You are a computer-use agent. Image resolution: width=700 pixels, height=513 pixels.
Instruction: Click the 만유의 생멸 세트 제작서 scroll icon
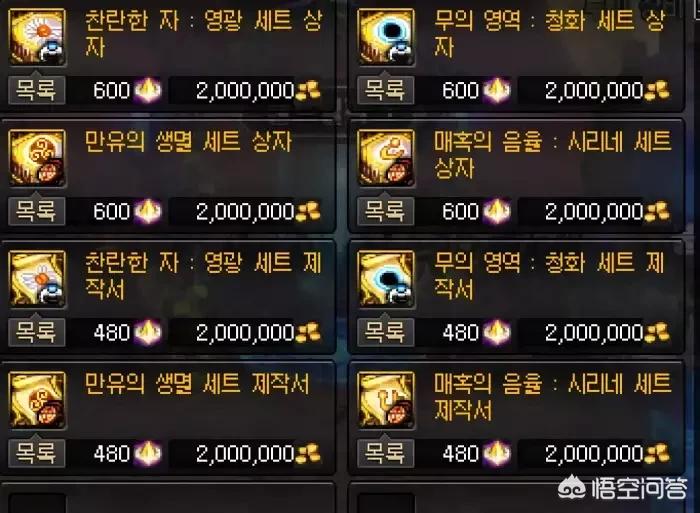38,400
